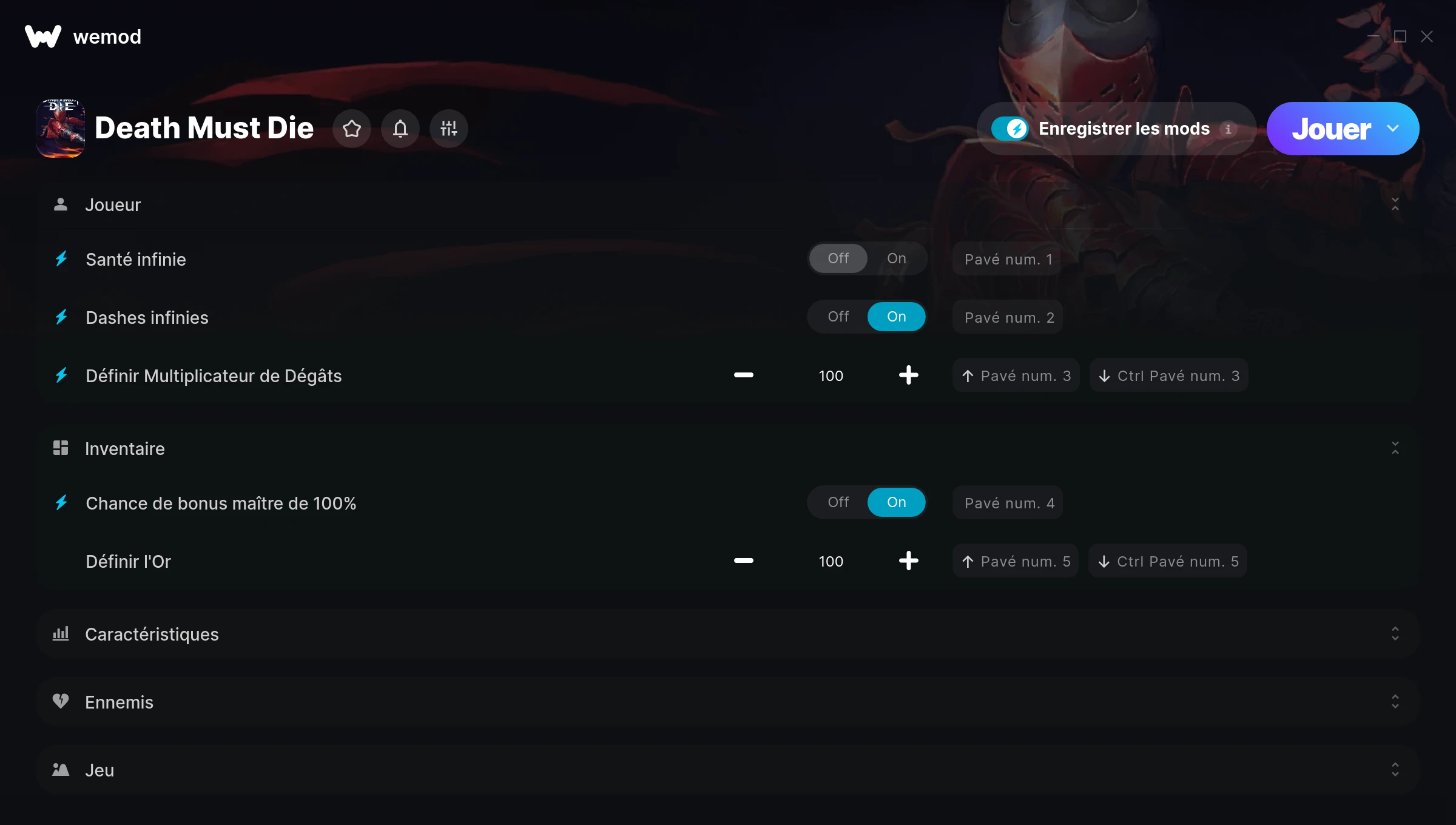Toggle the Enregistrer les mods switch
This screenshot has width=1456, height=825.
[1009, 129]
